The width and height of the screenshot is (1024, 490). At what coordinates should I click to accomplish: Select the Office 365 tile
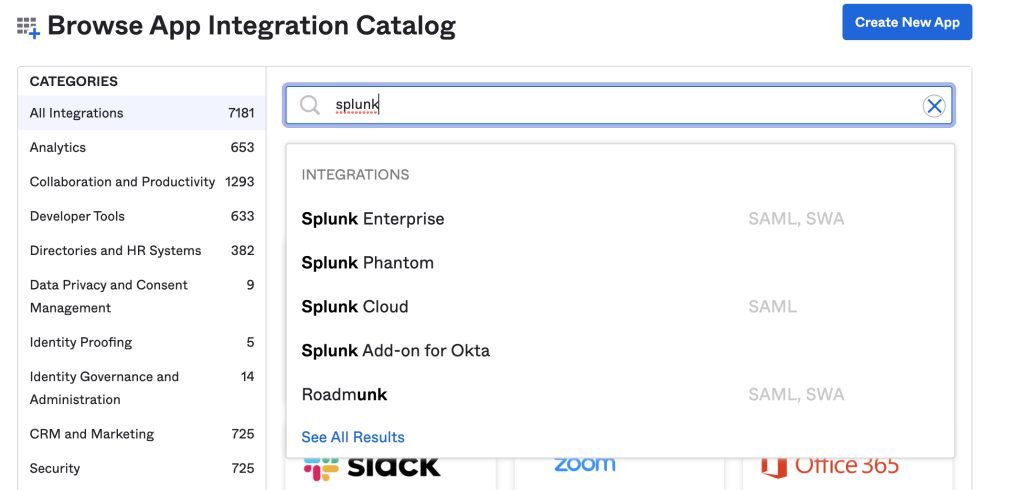829,466
